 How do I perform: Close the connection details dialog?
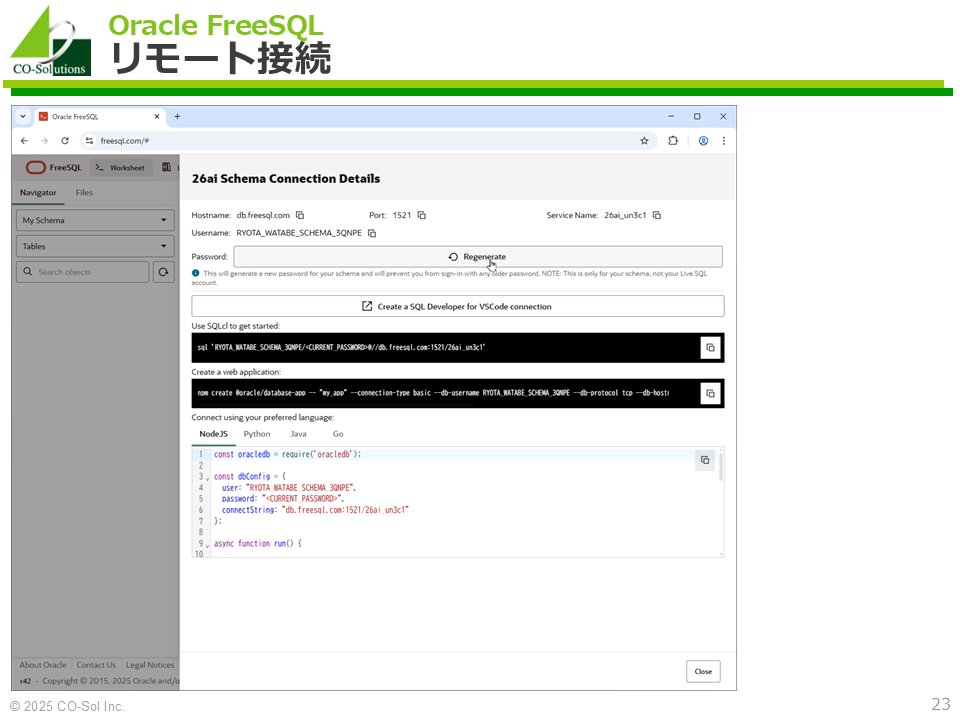click(x=703, y=671)
